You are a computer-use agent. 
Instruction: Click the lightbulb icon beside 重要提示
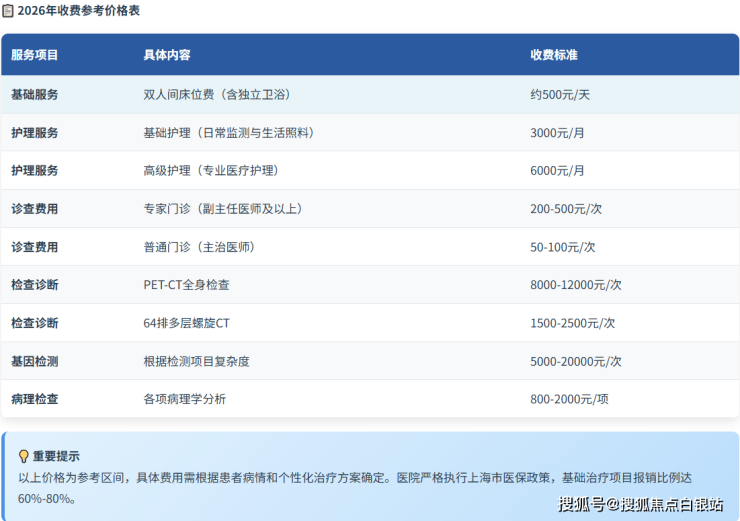tap(24, 455)
